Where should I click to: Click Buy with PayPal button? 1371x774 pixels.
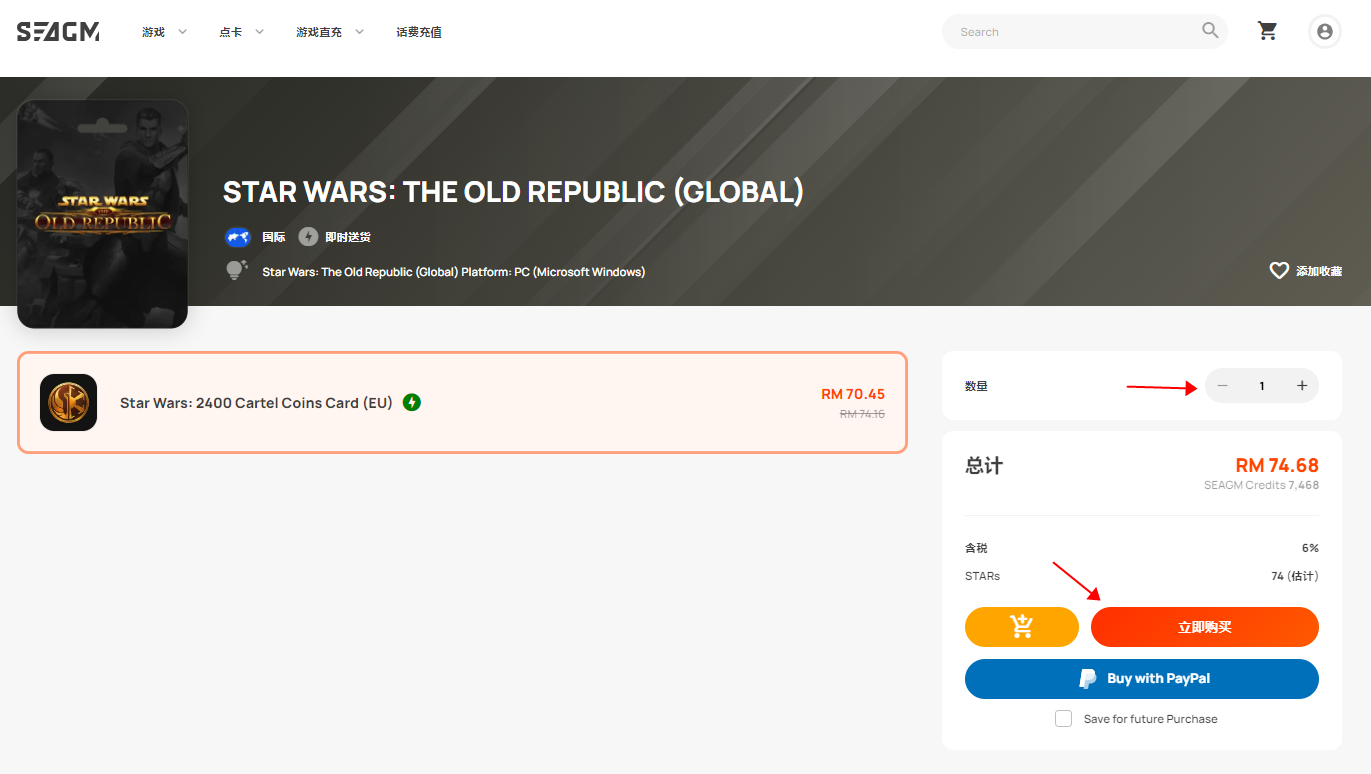(x=1141, y=679)
